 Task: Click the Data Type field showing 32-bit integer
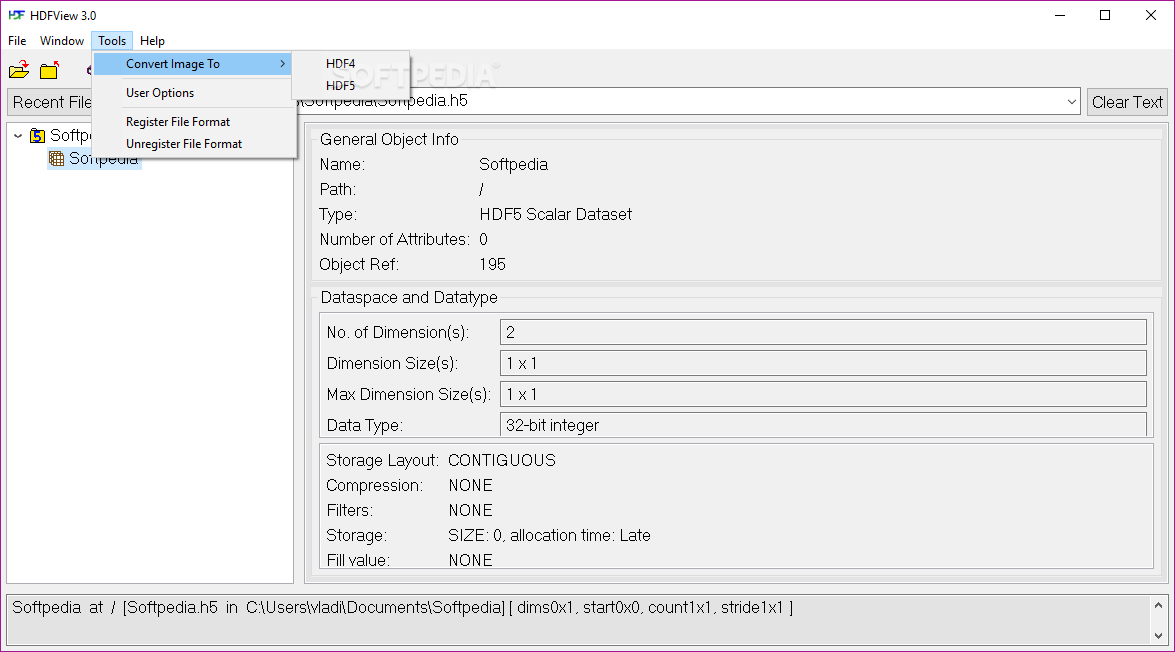tap(823, 424)
